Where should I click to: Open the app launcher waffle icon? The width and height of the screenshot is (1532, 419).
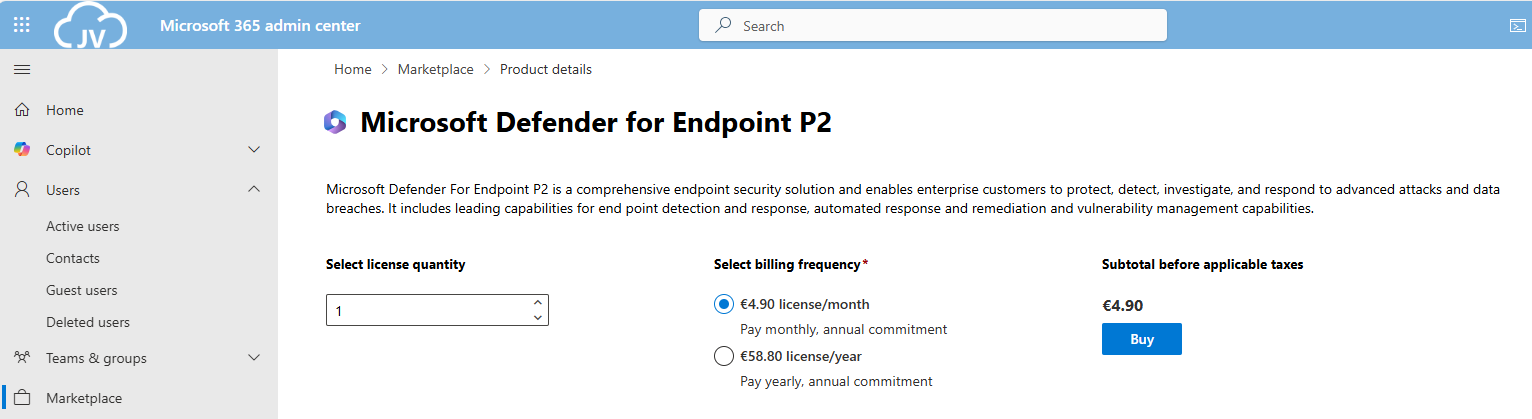21,25
